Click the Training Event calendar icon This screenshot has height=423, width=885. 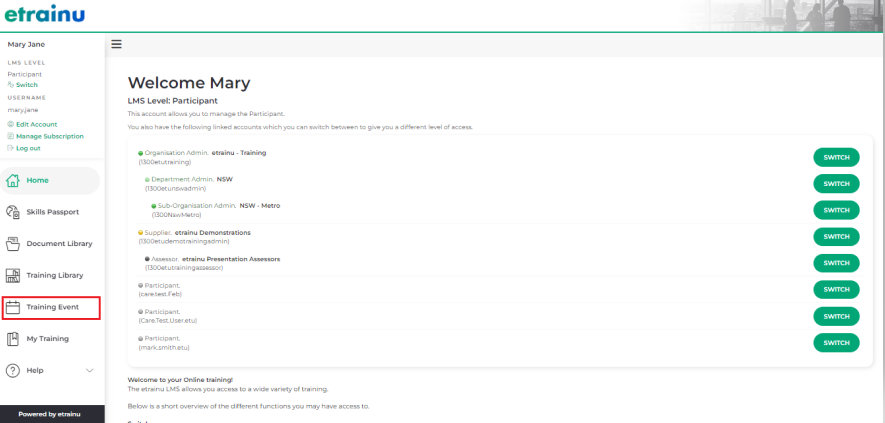[x=12, y=307]
